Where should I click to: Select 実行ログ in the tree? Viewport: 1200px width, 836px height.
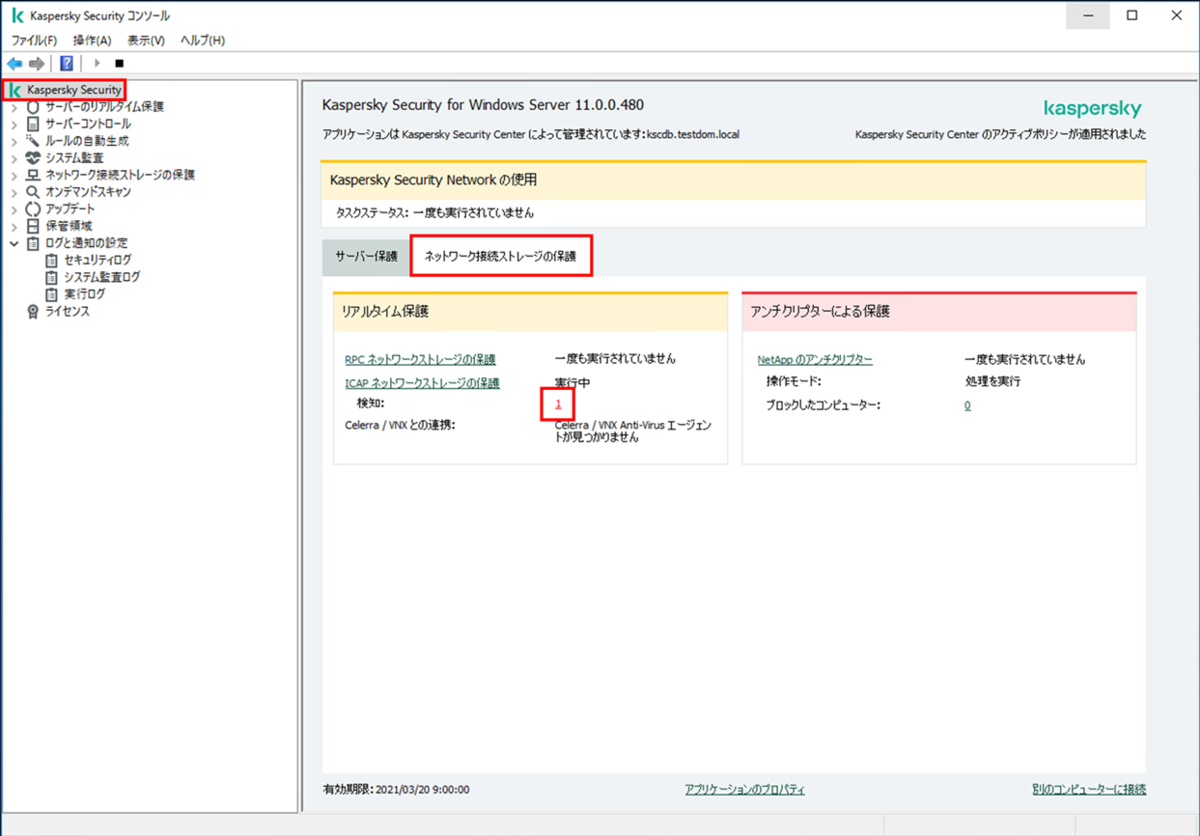[85, 294]
